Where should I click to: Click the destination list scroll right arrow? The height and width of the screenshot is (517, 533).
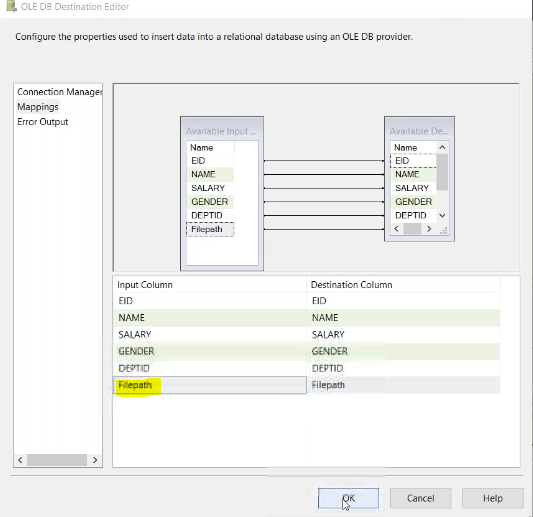[429, 229]
